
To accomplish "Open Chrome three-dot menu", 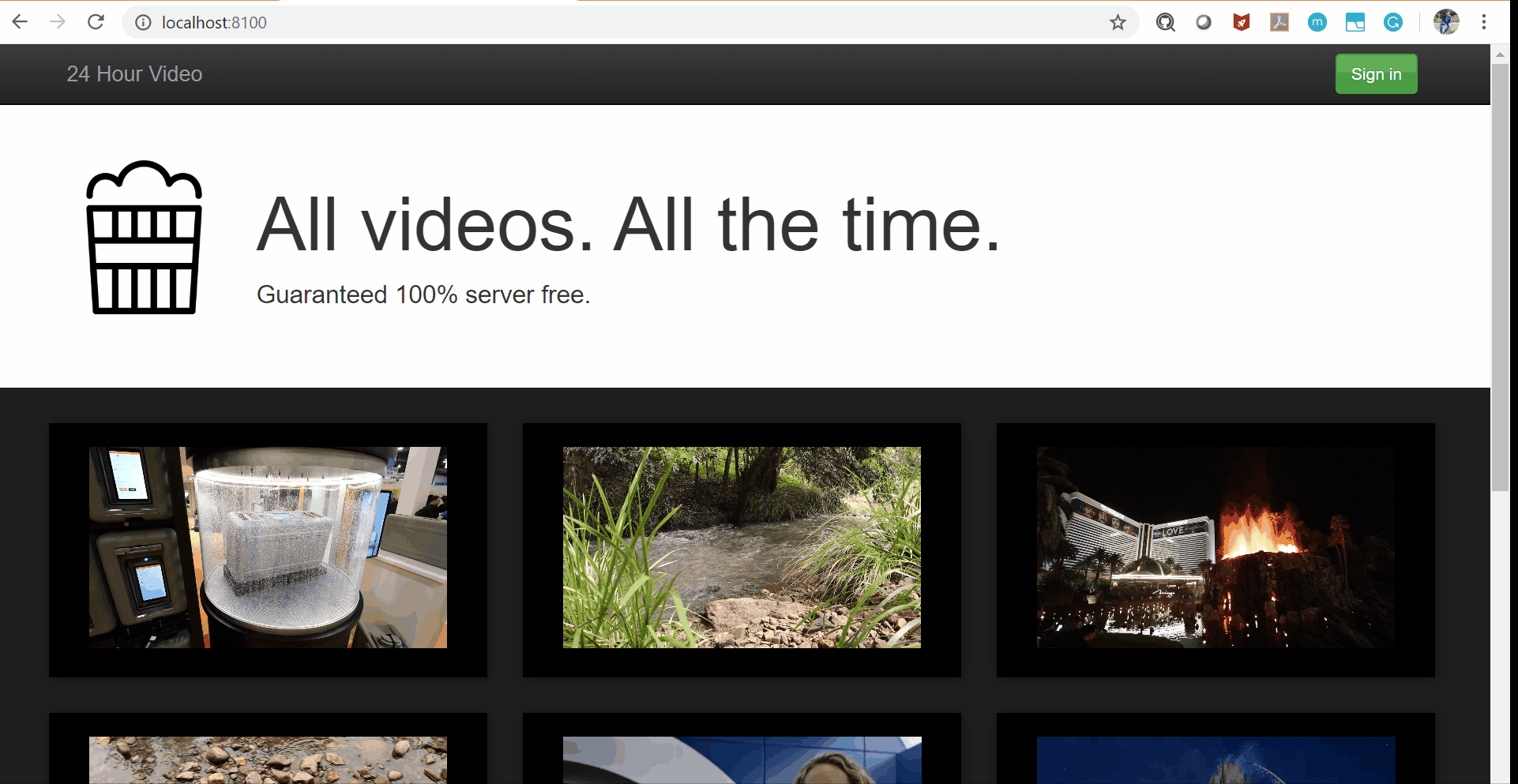I will click(x=1484, y=22).
